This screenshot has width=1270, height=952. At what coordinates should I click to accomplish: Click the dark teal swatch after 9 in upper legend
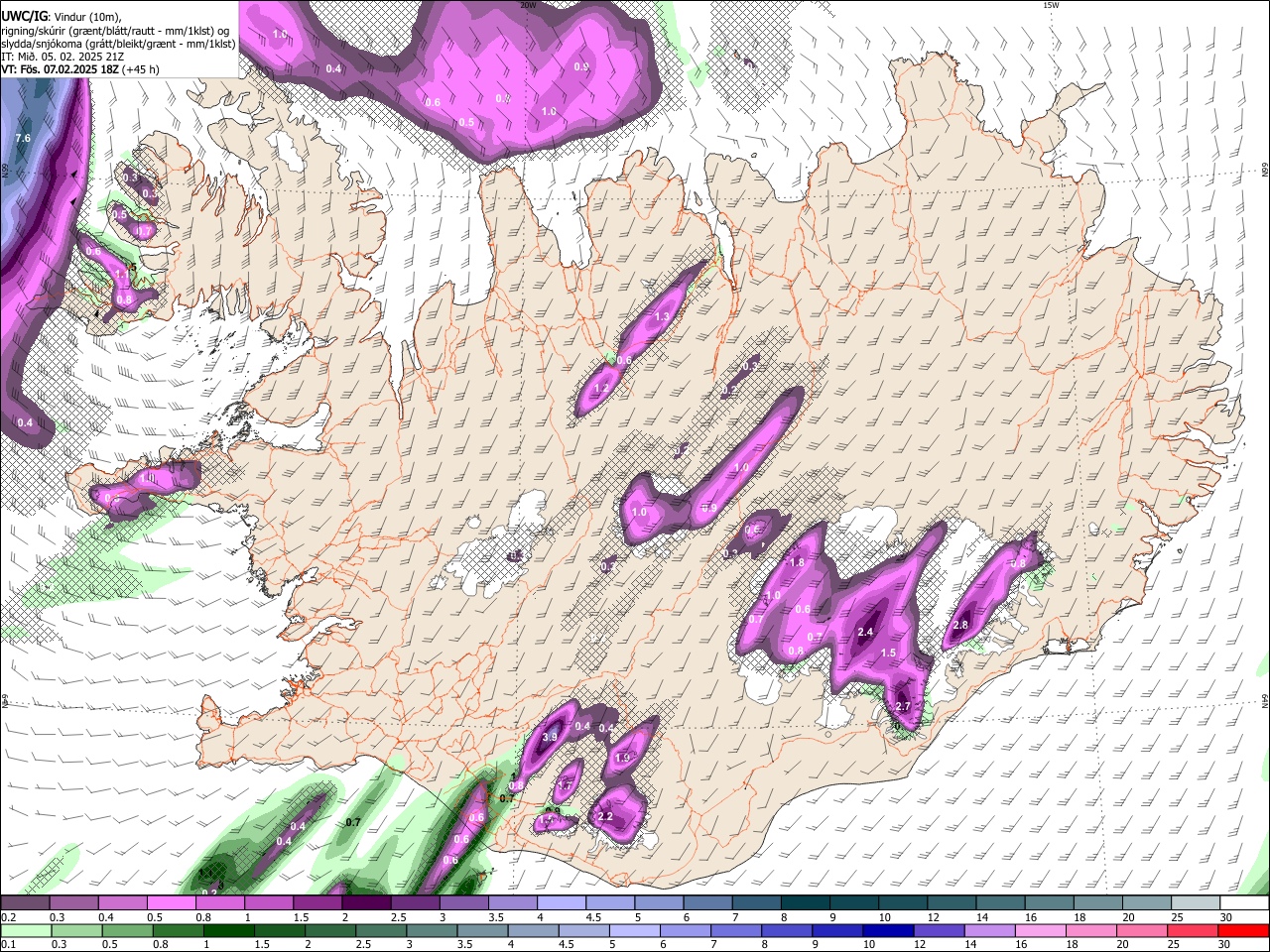click(852, 903)
